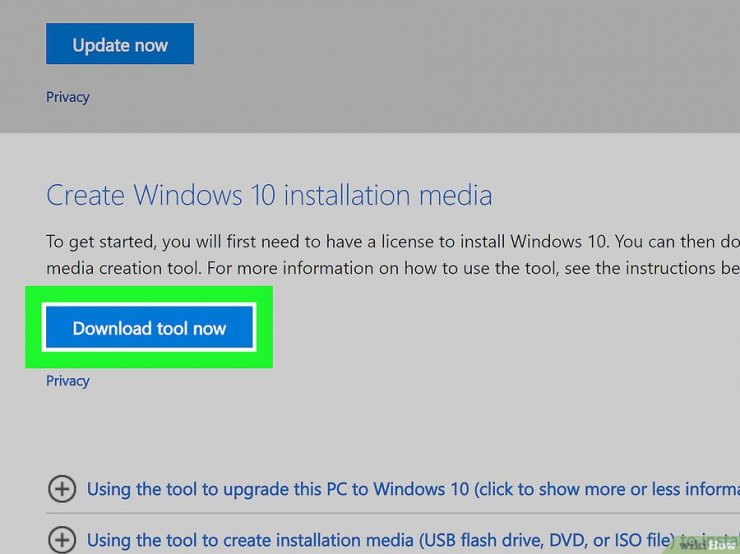
Task: Open the Privacy link below Download tool now
Action: (67, 381)
